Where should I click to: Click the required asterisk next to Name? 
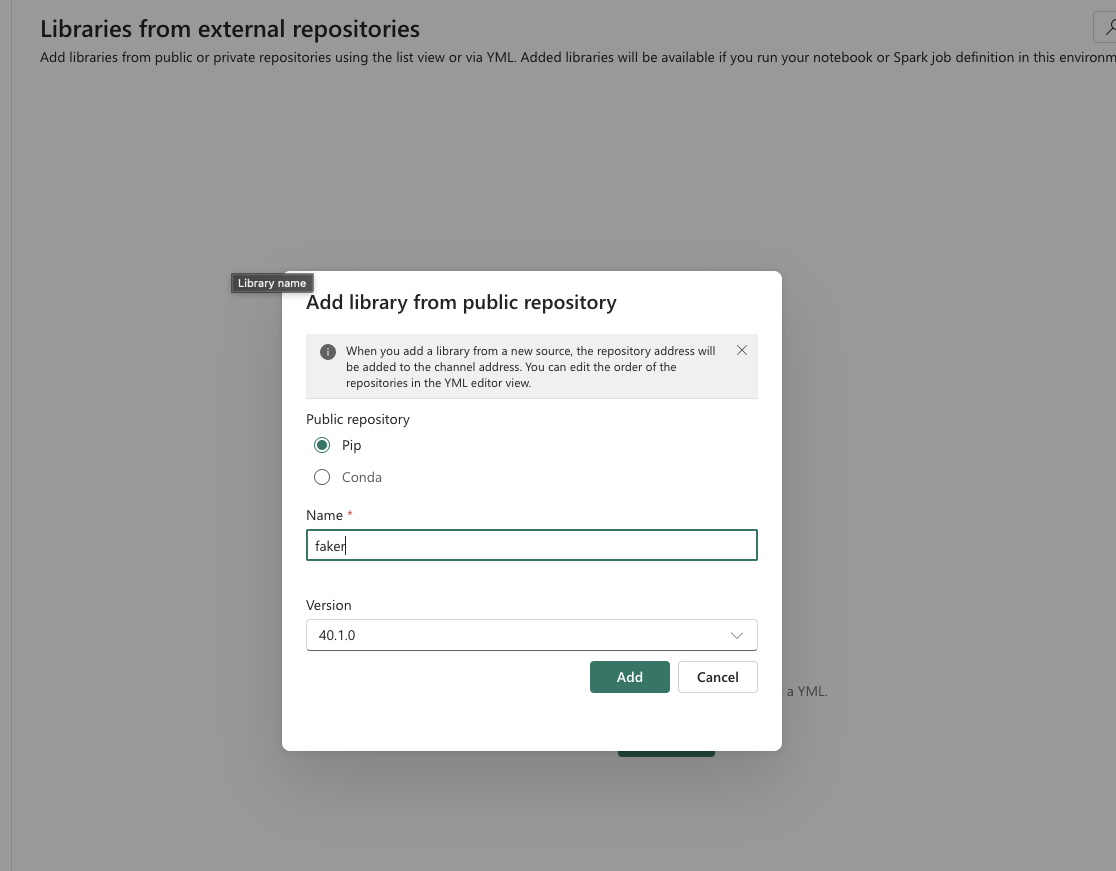pyautogui.click(x=349, y=512)
